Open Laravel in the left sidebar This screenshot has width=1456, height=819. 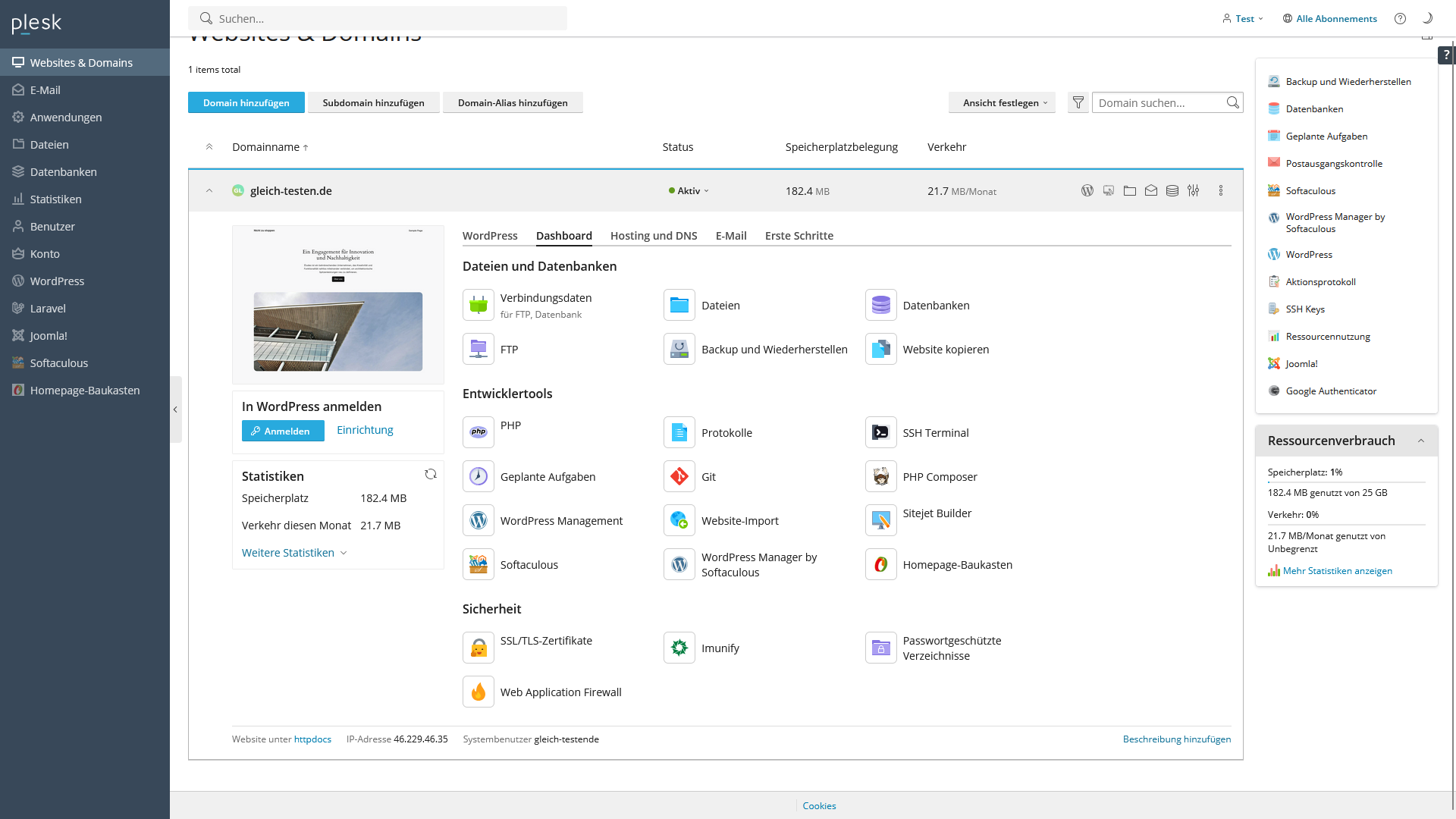[x=48, y=309]
